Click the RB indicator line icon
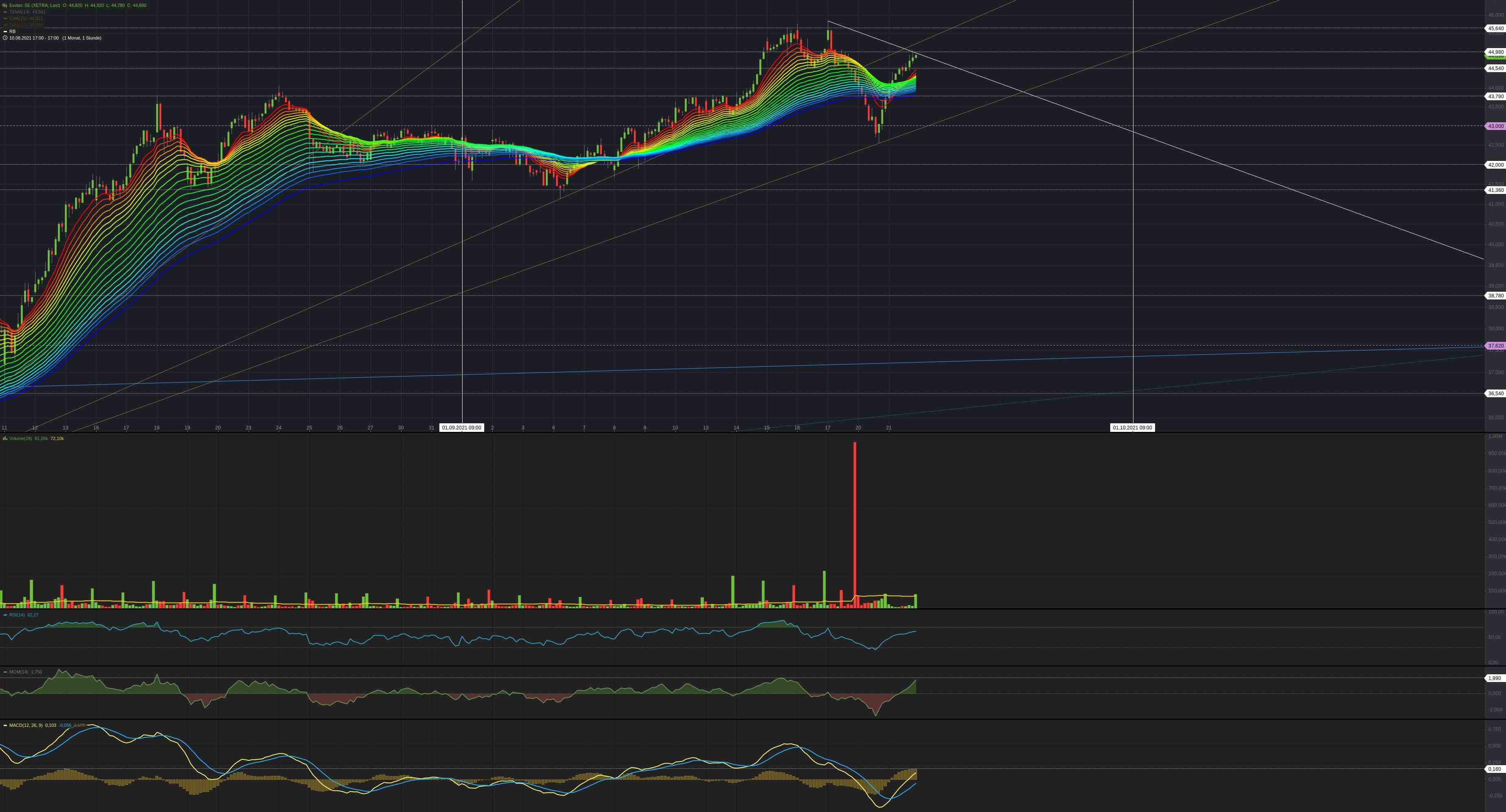1506x812 pixels. (x=5, y=31)
